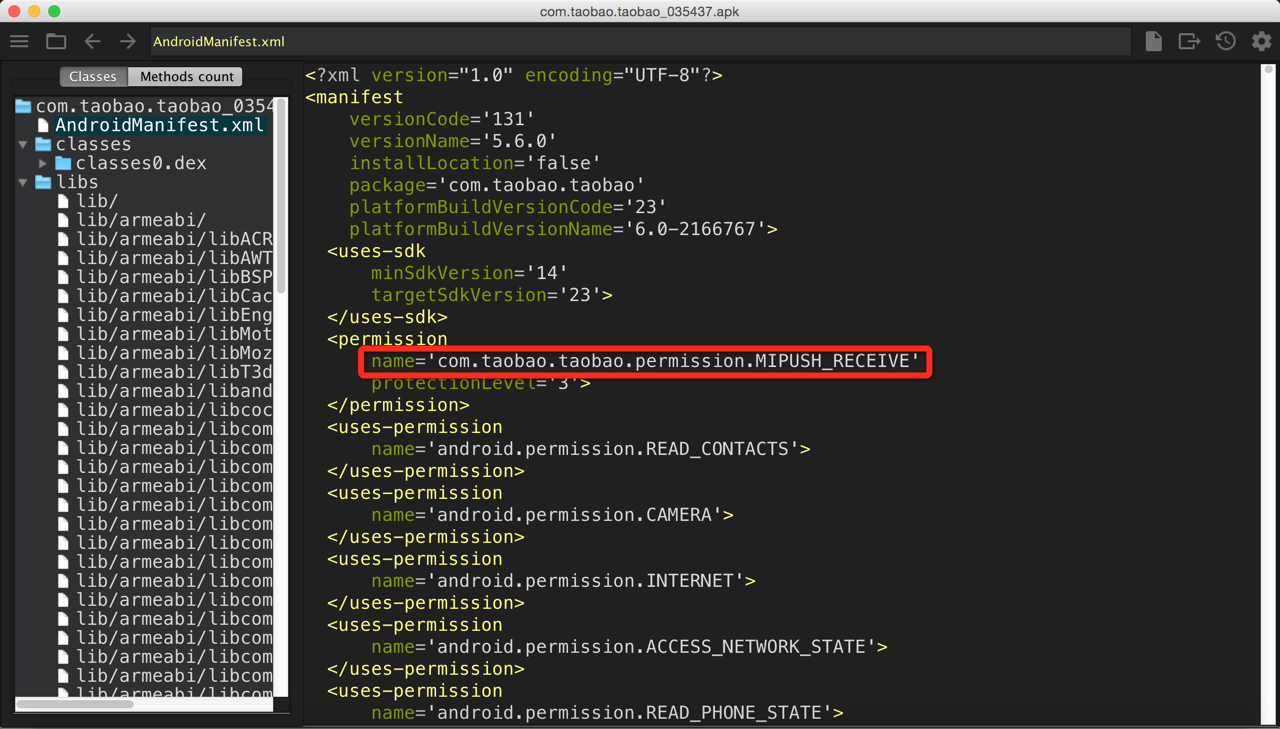
Task: Select the lib/armeabi/libEng library entry
Action: tap(165, 315)
